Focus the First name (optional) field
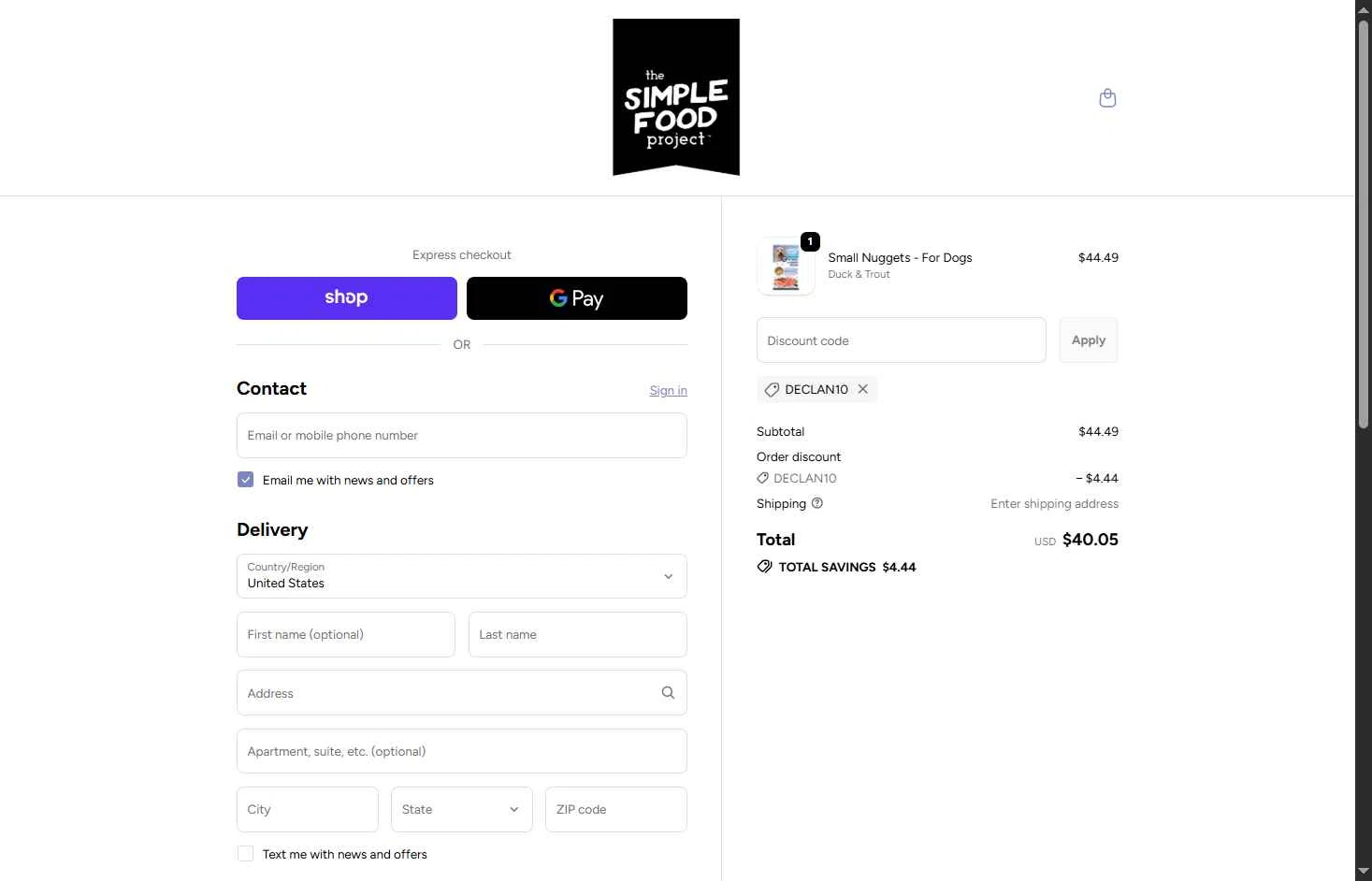1372x881 pixels. 346,634
